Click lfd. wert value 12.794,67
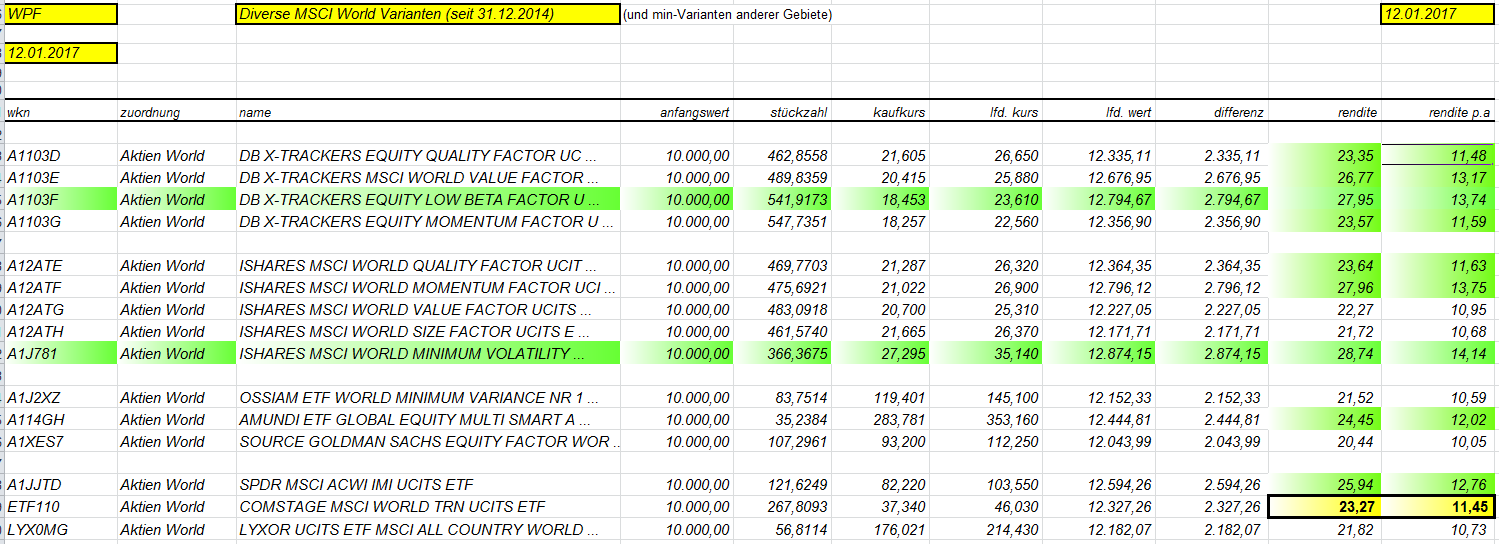This screenshot has width=1499, height=544. [1099, 199]
